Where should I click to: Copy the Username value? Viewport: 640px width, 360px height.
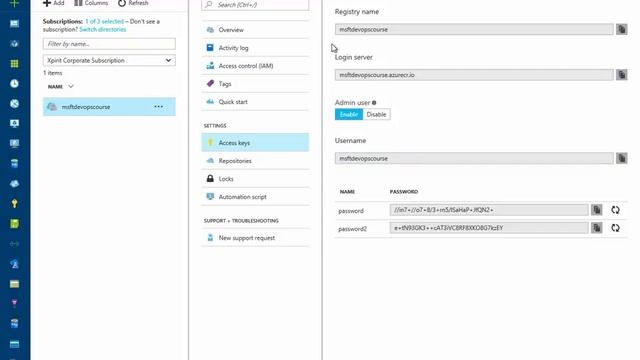[x=622, y=158]
